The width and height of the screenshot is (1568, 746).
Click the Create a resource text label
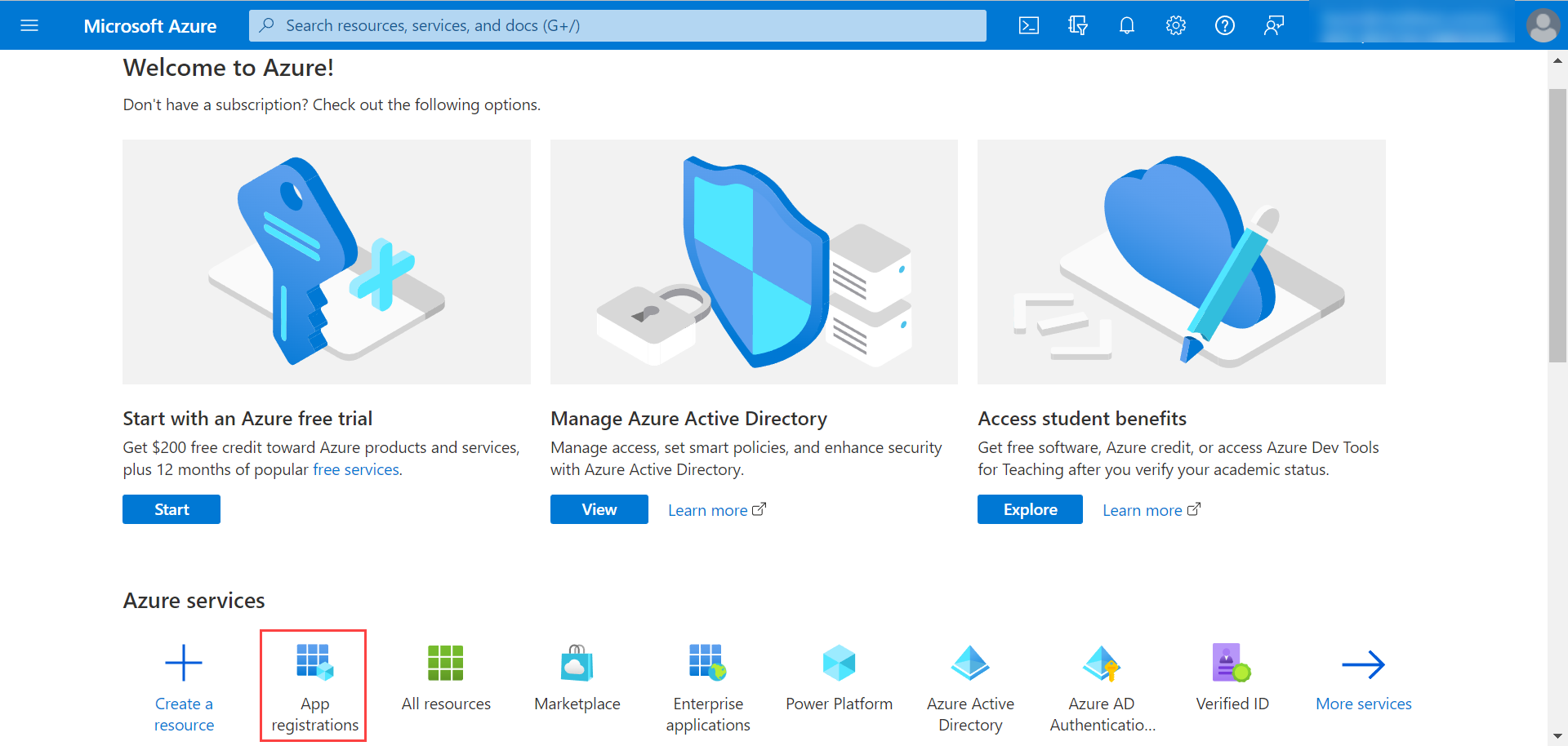click(184, 714)
